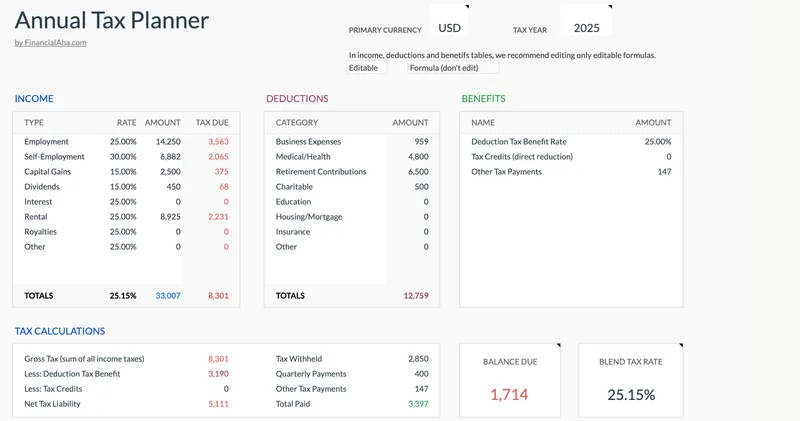Screen dimensions: 800x421
Task: Select the Tax Withheld value 2,850
Action: [x=418, y=359]
